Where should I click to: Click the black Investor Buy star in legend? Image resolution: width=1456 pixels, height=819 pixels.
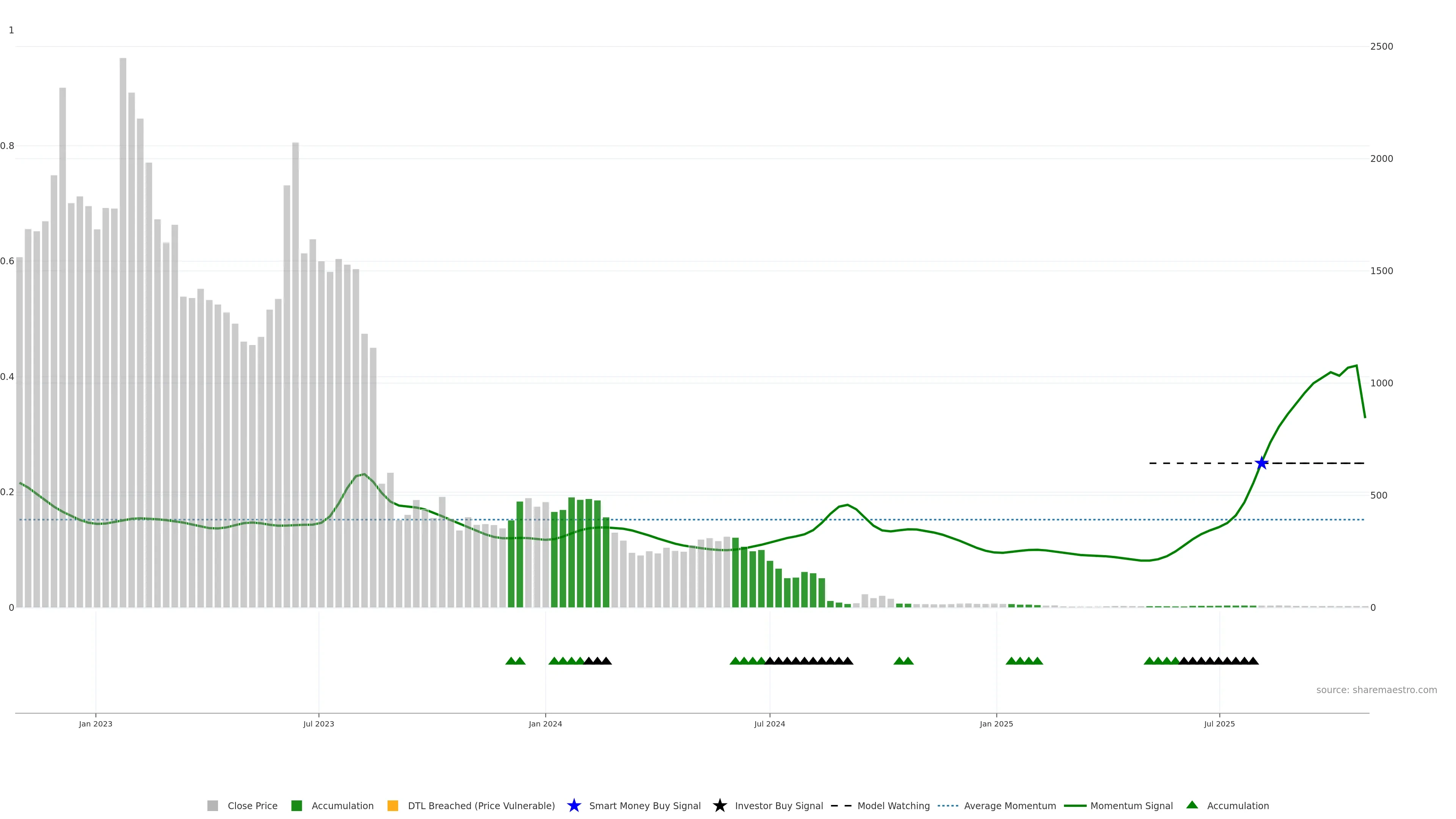click(720, 805)
